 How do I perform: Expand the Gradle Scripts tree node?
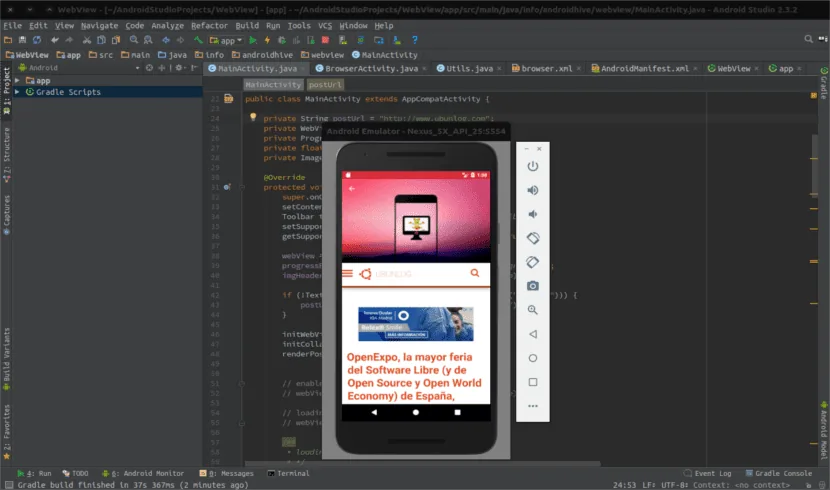17,92
